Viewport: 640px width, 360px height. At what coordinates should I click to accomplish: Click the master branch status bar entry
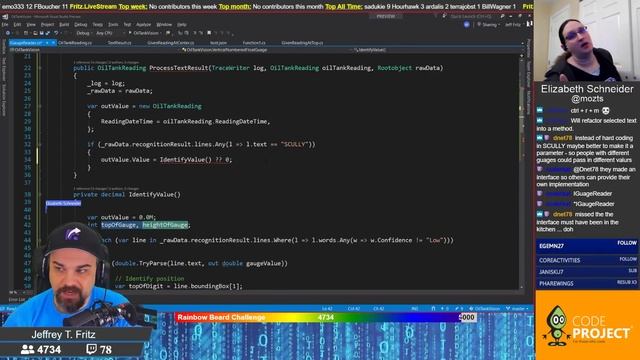coord(518,309)
